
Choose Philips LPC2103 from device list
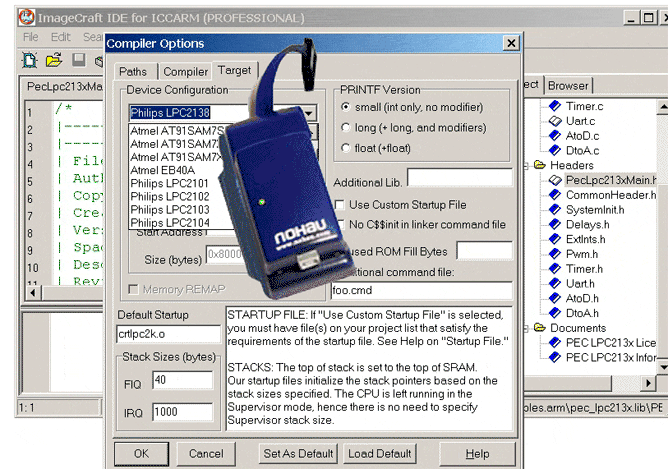click(170, 210)
